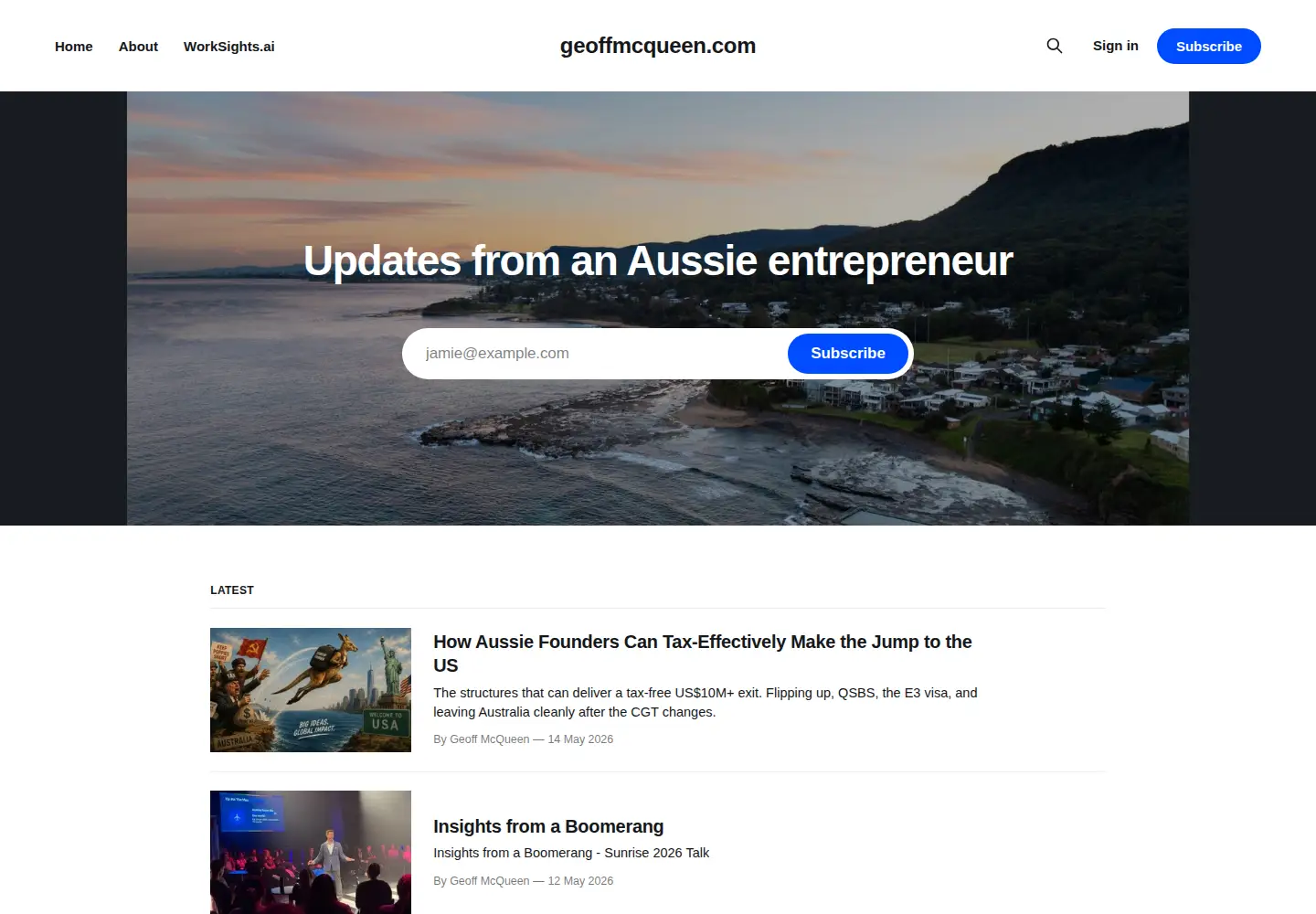Open 'How Aussie Founders Can Tax-Effectively' article title
Screen dimensions: 1316x914
point(703,654)
